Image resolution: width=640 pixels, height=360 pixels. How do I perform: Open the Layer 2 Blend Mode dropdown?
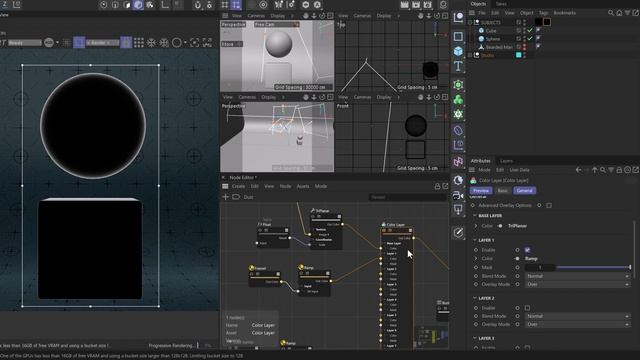click(x=577, y=316)
